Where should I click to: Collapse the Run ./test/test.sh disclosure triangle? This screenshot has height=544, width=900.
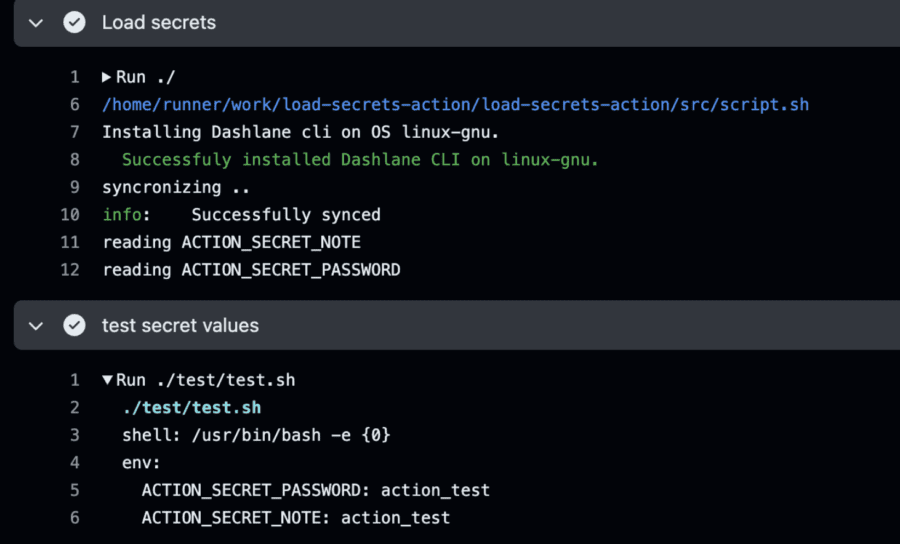(x=107, y=380)
